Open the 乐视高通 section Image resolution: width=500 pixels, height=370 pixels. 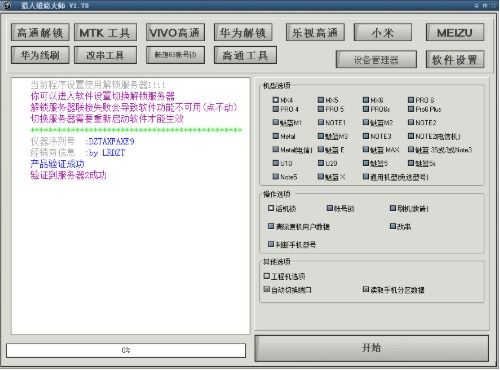(315, 32)
